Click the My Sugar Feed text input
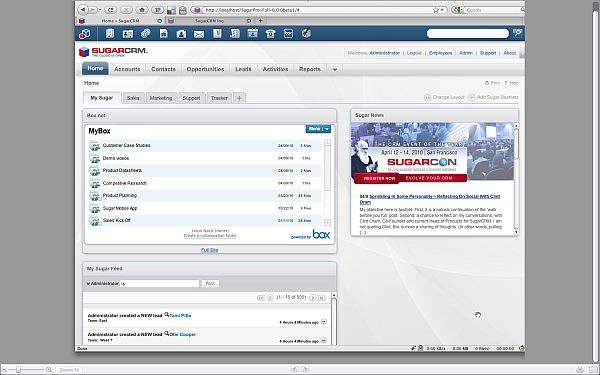 tap(160, 284)
